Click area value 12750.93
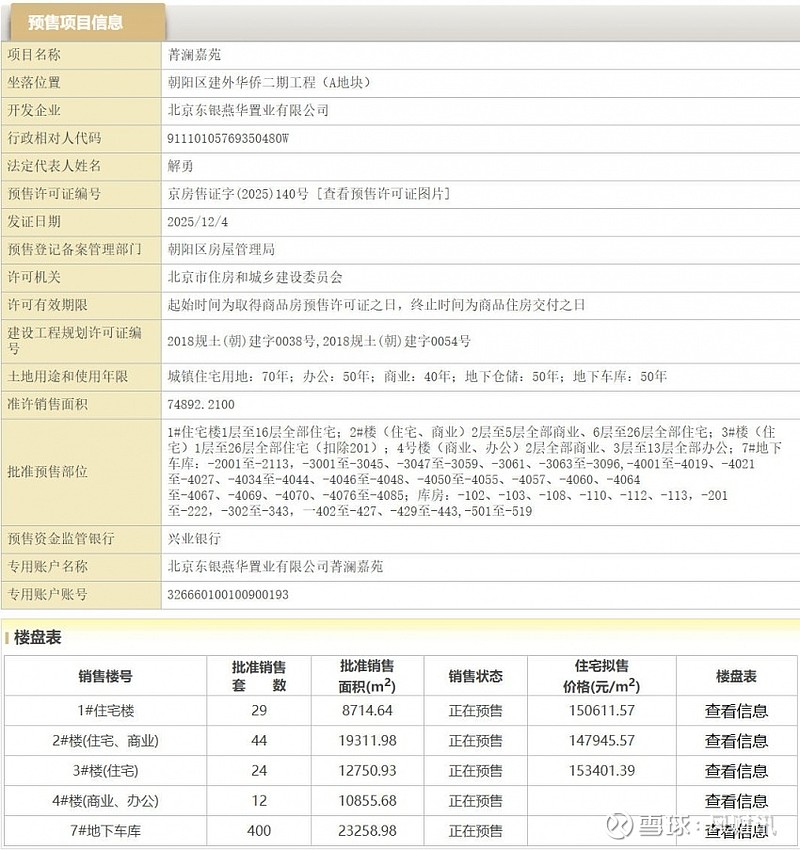 click(367, 770)
